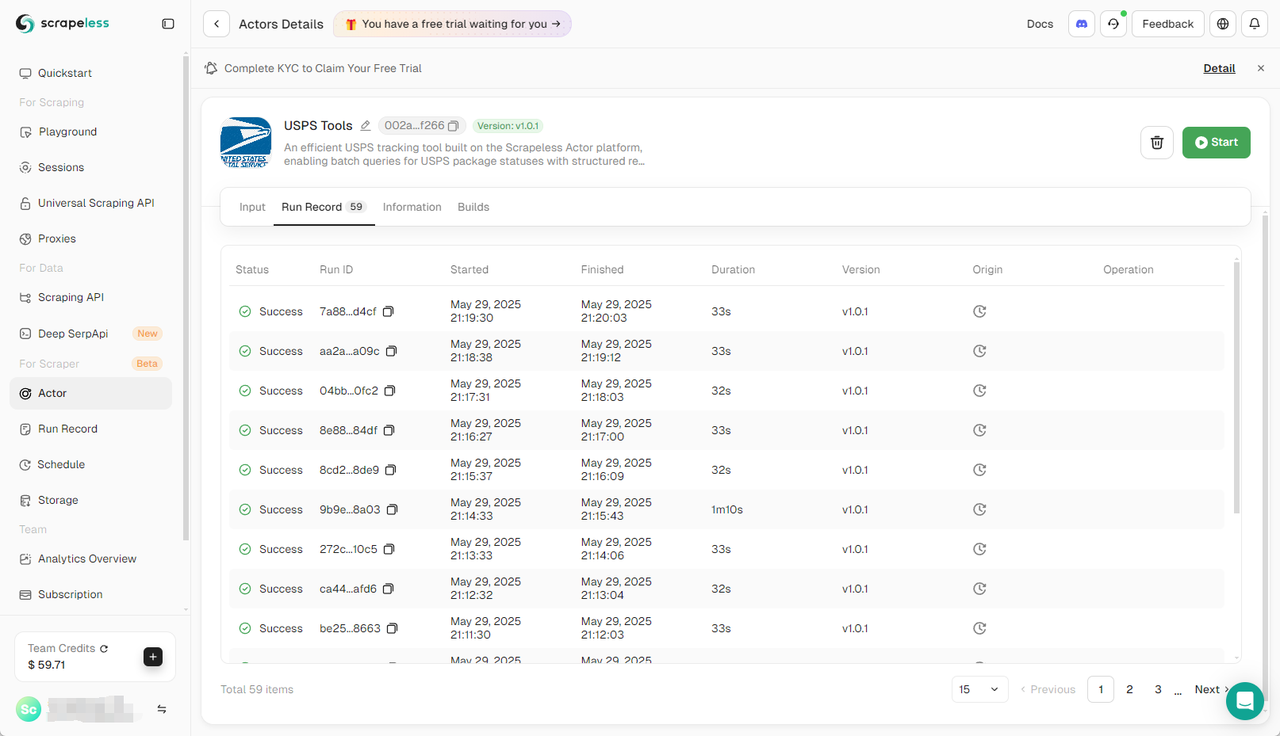Screen dimensions: 1280x736
Task: Click the run table vertical scrollbar
Action: 1237,388
